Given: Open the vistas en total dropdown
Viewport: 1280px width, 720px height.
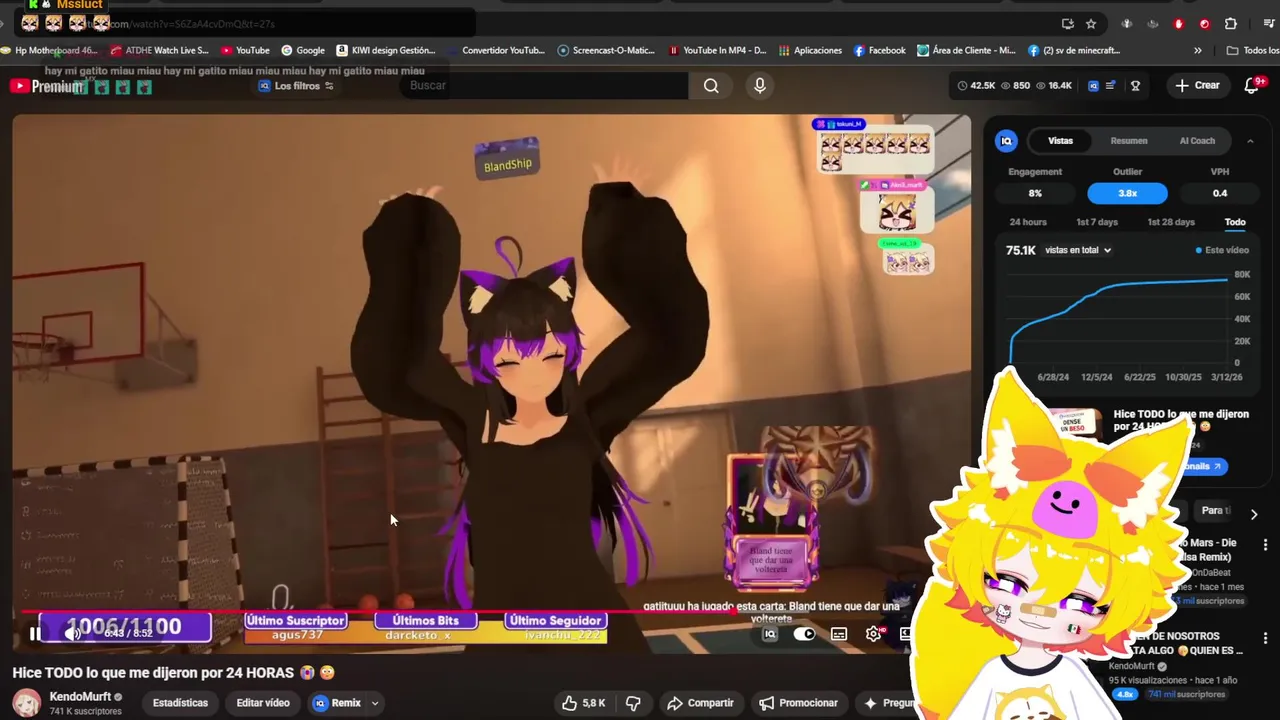Looking at the screenshot, I should pos(1078,250).
